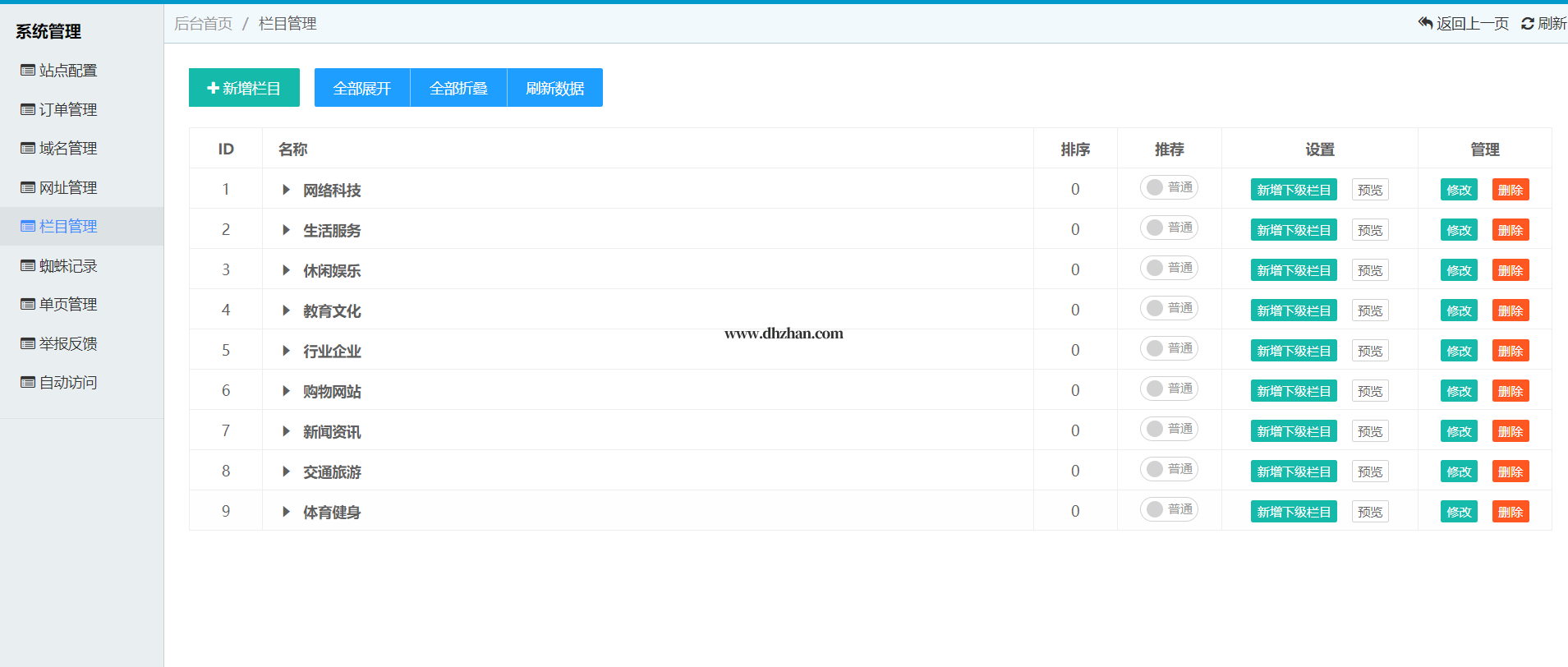The width and height of the screenshot is (1568, 667).
Task: Delete the 休闲娱乐 row with 删除
Action: pos(1510,270)
